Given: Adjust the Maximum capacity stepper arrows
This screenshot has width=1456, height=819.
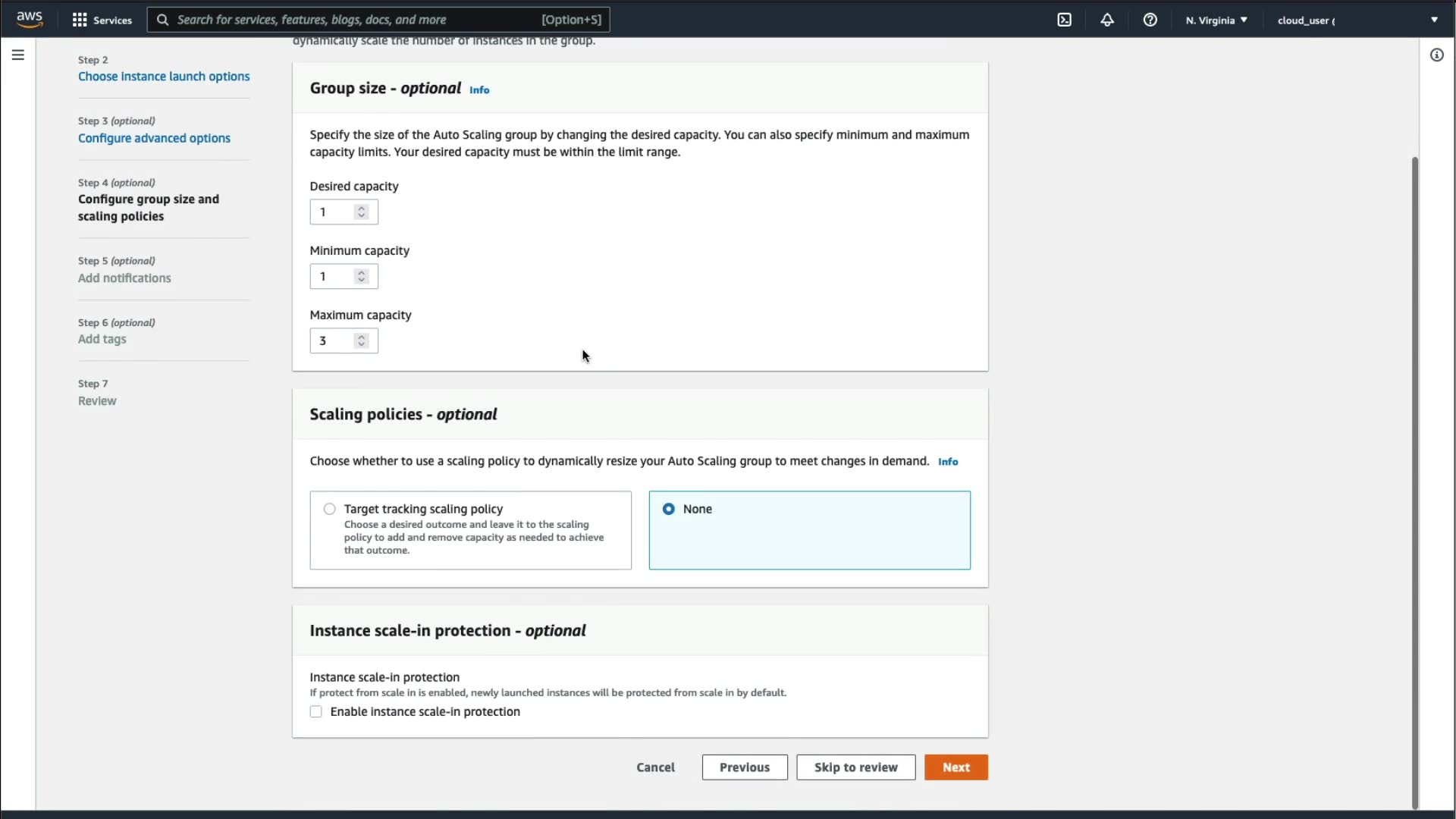Looking at the screenshot, I should [x=362, y=340].
